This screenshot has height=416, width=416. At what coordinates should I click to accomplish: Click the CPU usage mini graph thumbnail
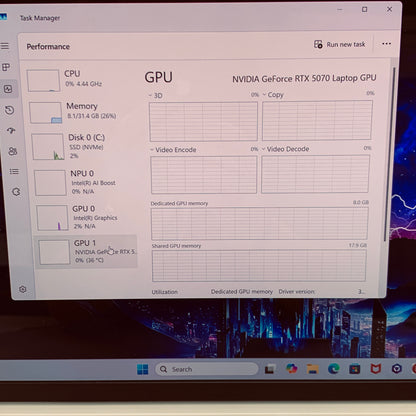pos(43,80)
